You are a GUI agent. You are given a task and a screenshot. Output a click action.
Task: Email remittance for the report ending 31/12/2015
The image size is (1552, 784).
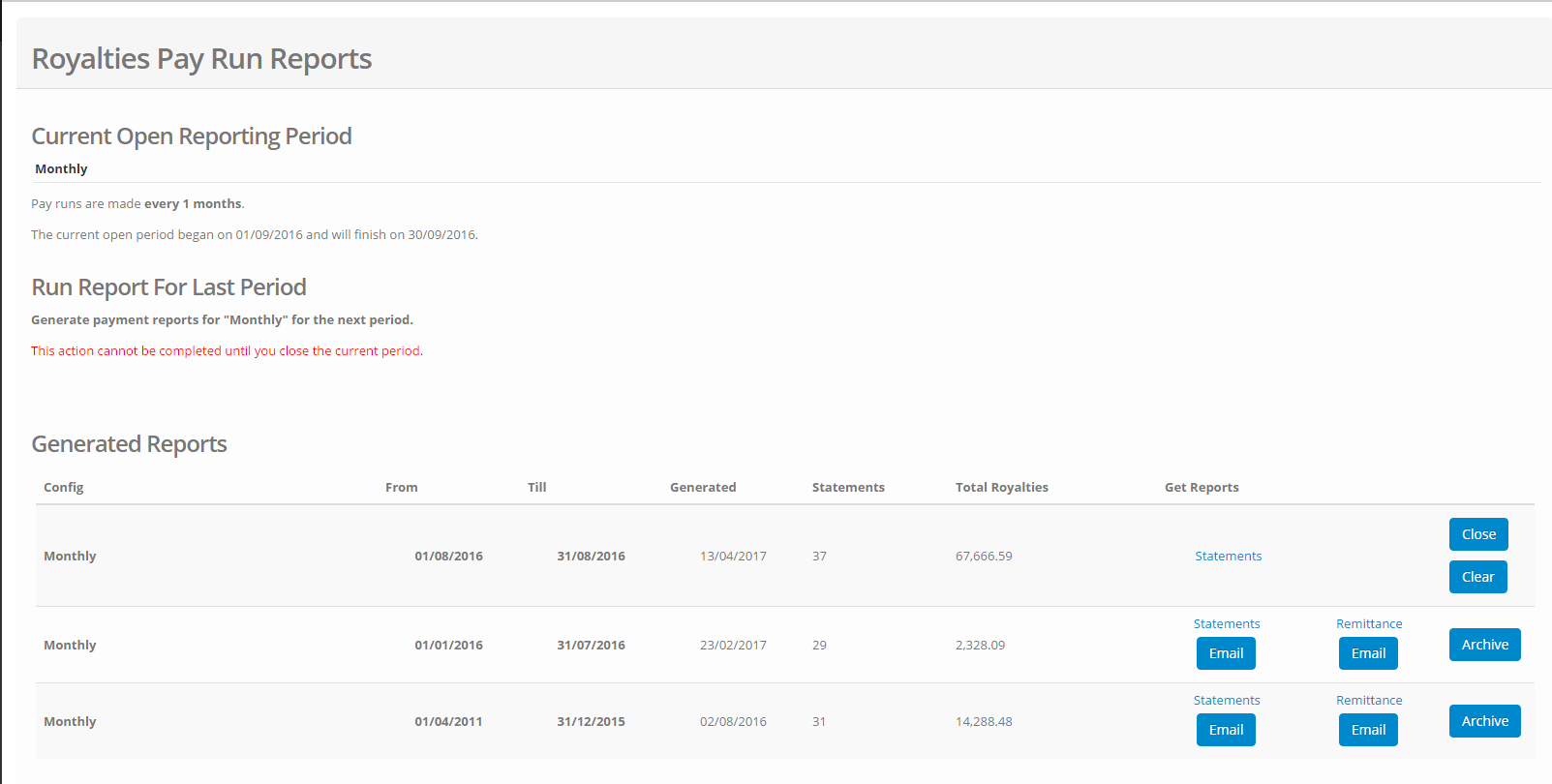click(1368, 730)
